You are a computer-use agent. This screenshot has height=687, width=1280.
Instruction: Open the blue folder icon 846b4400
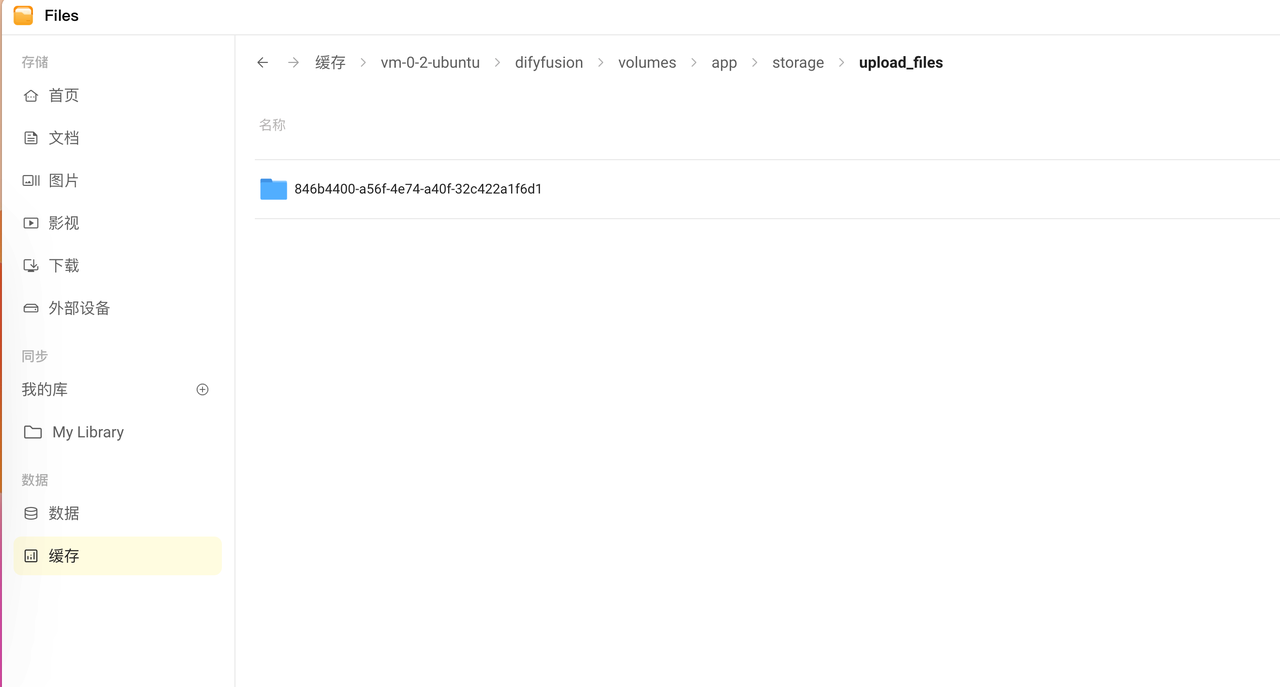point(273,189)
